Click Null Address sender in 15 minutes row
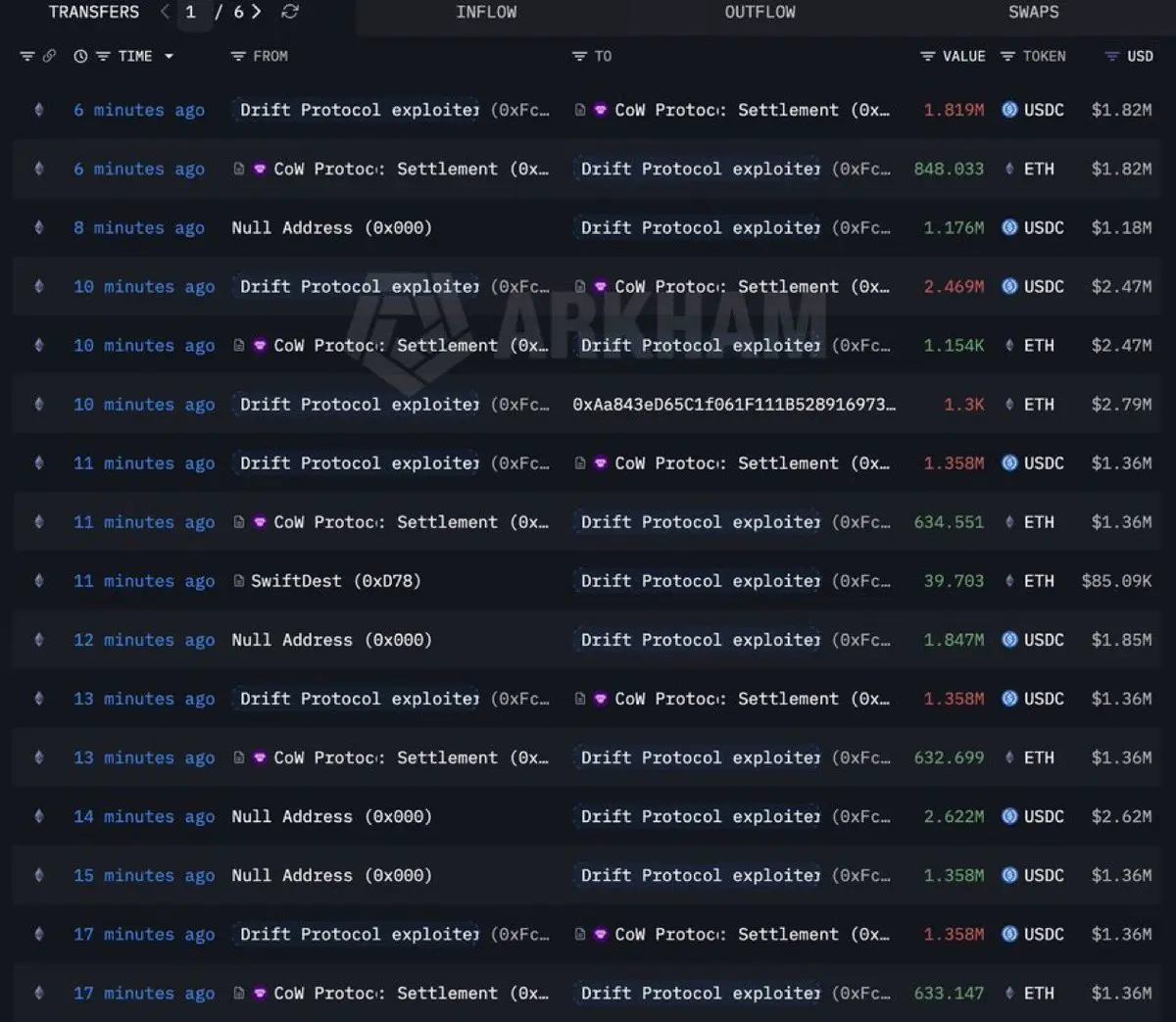The height and width of the screenshot is (1022, 1176). click(x=331, y=875)
